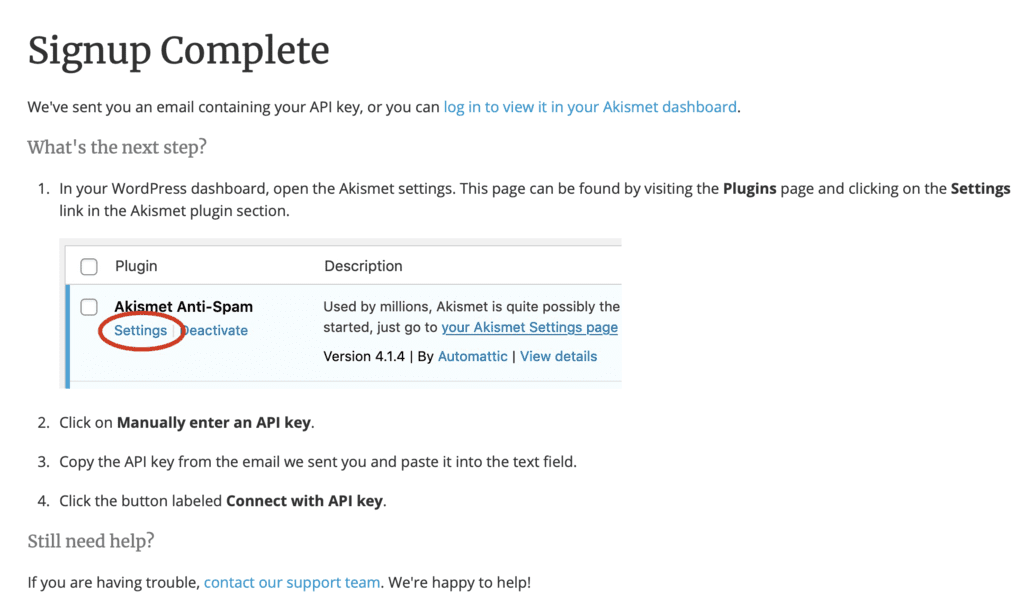Screen dimensions: 1024x611
Task: Click the Description column header
Action: coord(363,266)
